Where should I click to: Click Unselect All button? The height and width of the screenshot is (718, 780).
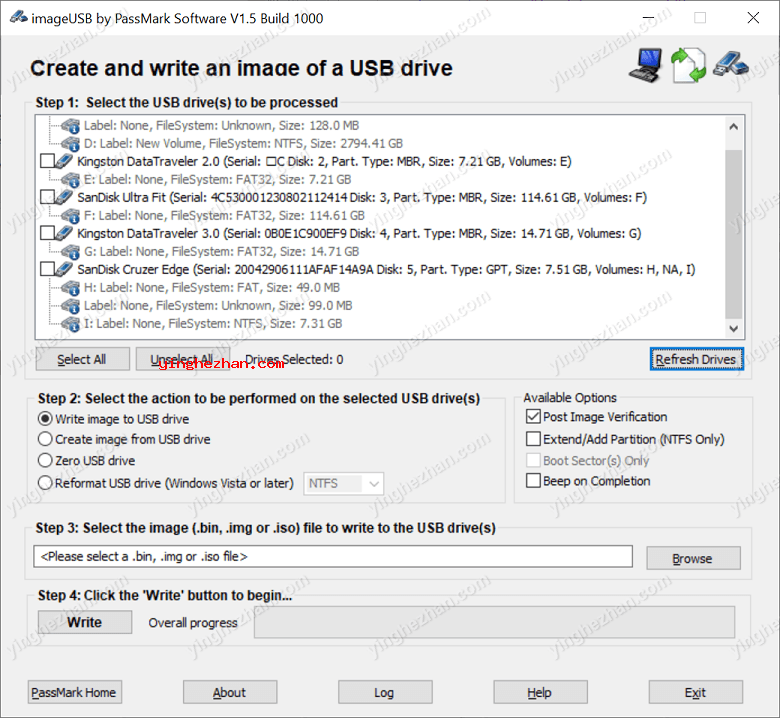(183, 359)
